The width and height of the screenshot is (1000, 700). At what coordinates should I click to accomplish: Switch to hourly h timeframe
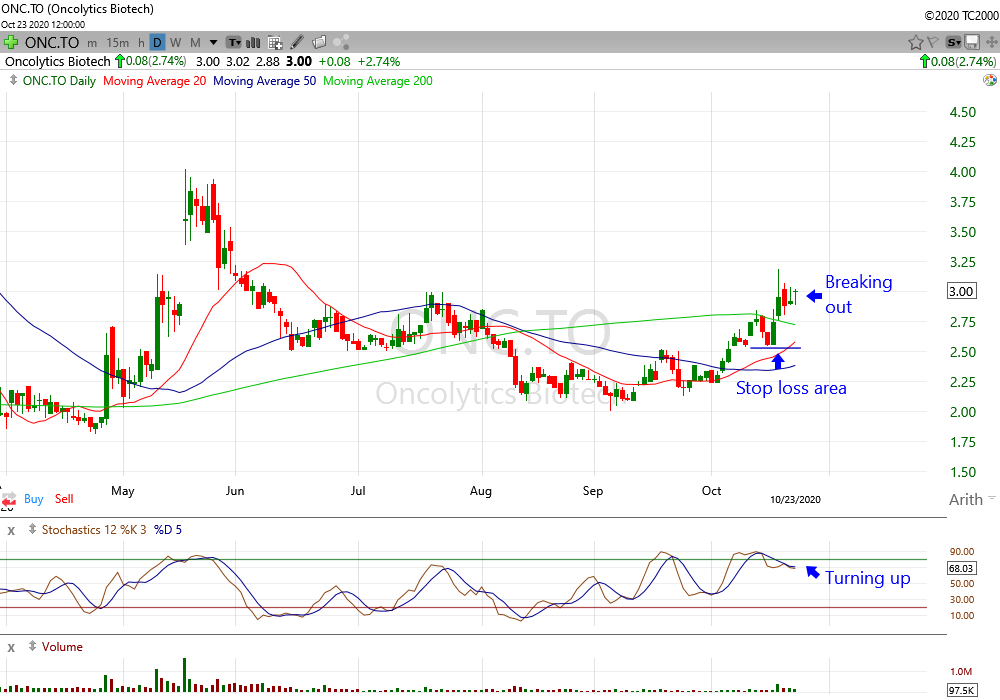(141, 43)
